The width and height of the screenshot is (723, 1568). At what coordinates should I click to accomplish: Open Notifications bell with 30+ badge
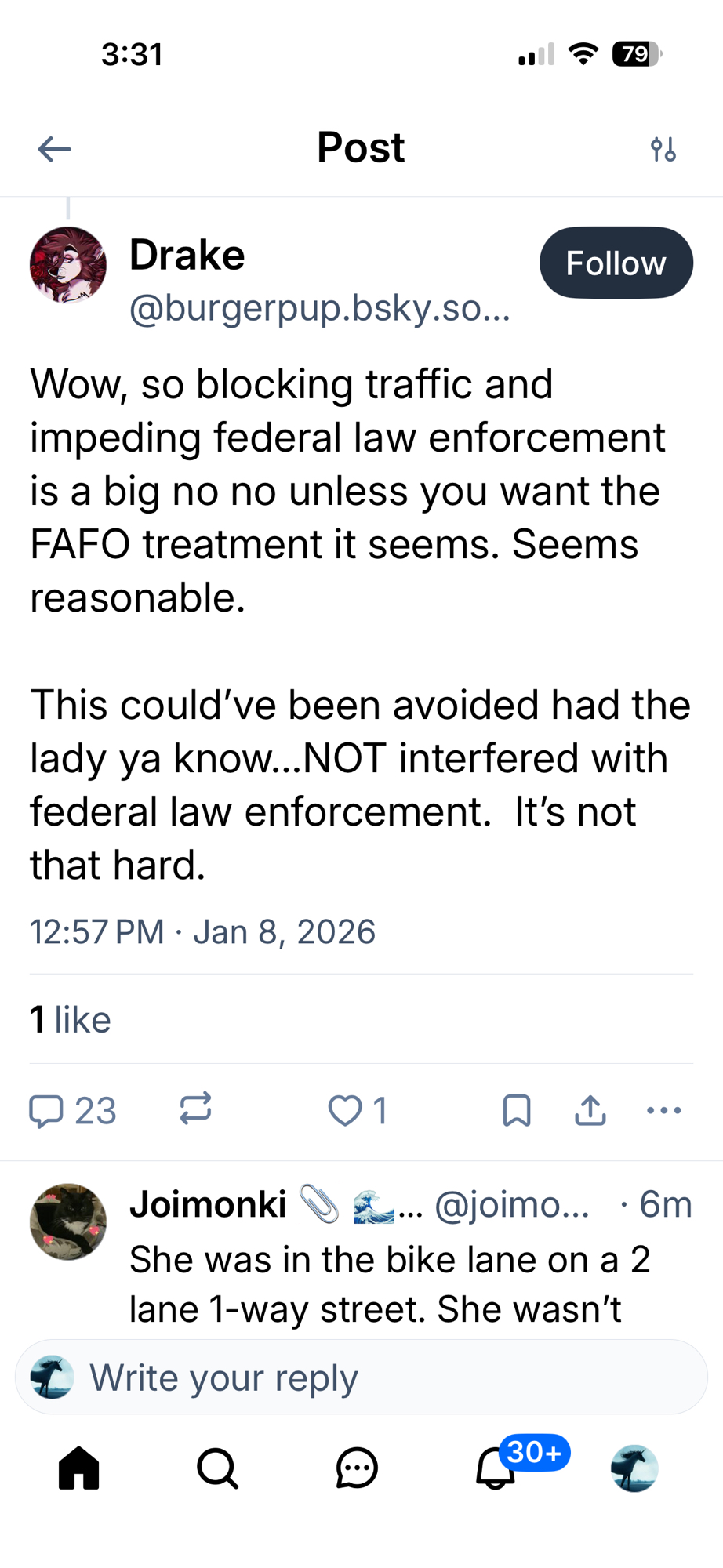point(496,1468)
